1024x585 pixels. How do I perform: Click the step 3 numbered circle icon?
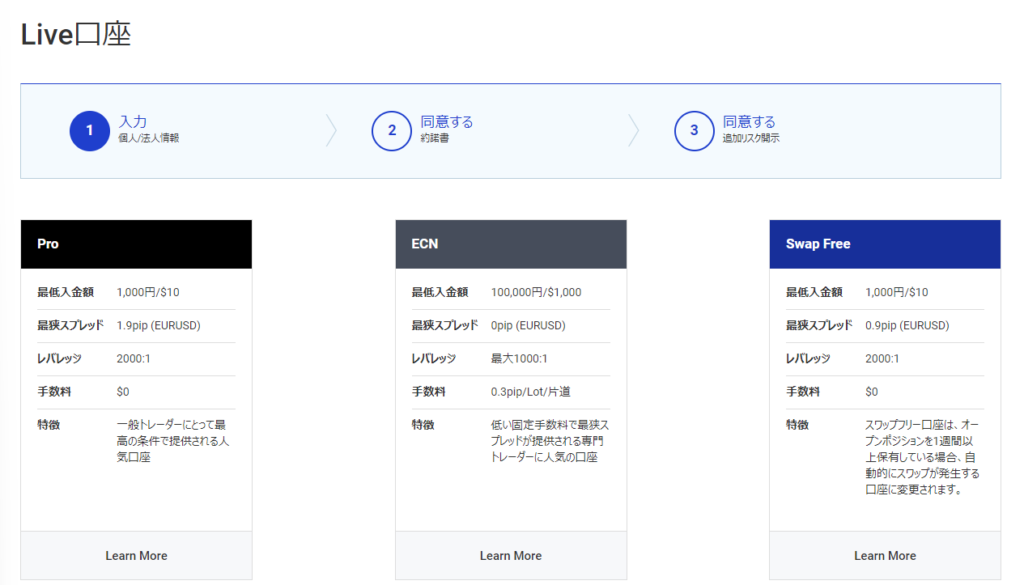[693, 131]
